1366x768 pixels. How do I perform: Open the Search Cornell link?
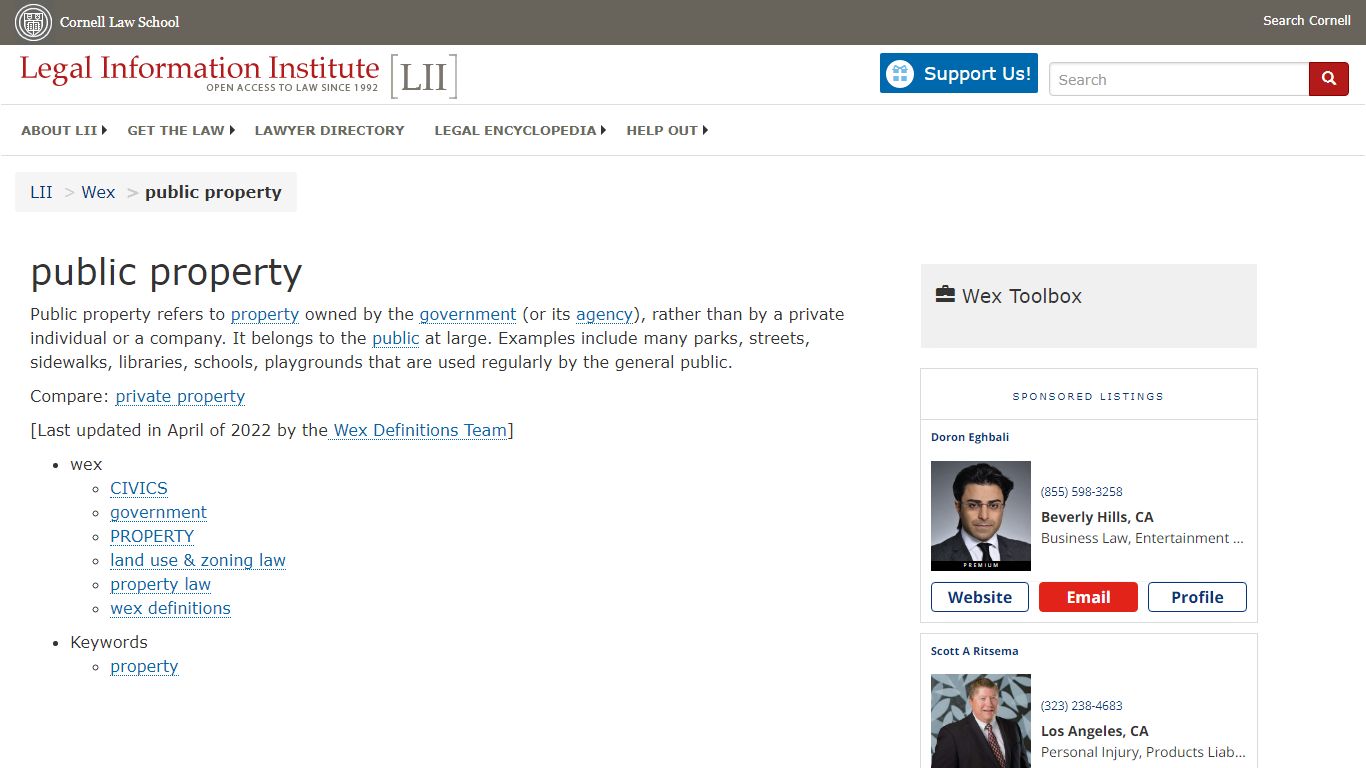click(x=1306, y=21)
